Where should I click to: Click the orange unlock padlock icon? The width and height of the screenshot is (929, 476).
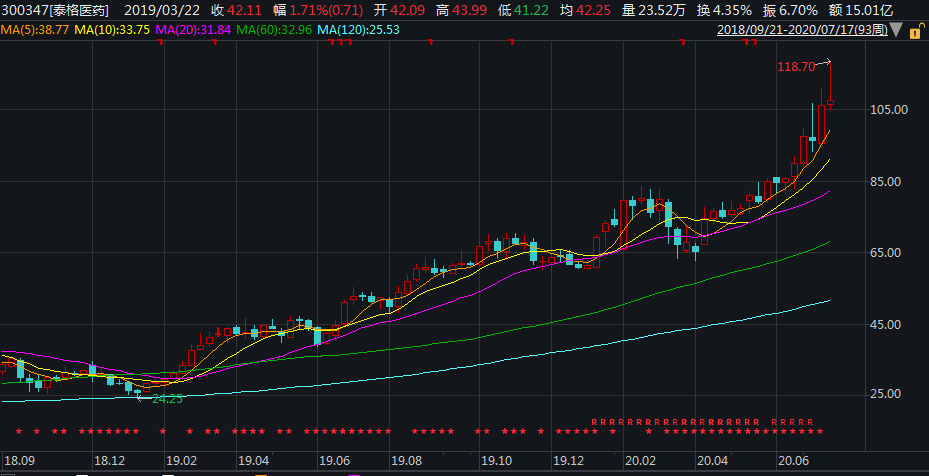pos(915,30)
